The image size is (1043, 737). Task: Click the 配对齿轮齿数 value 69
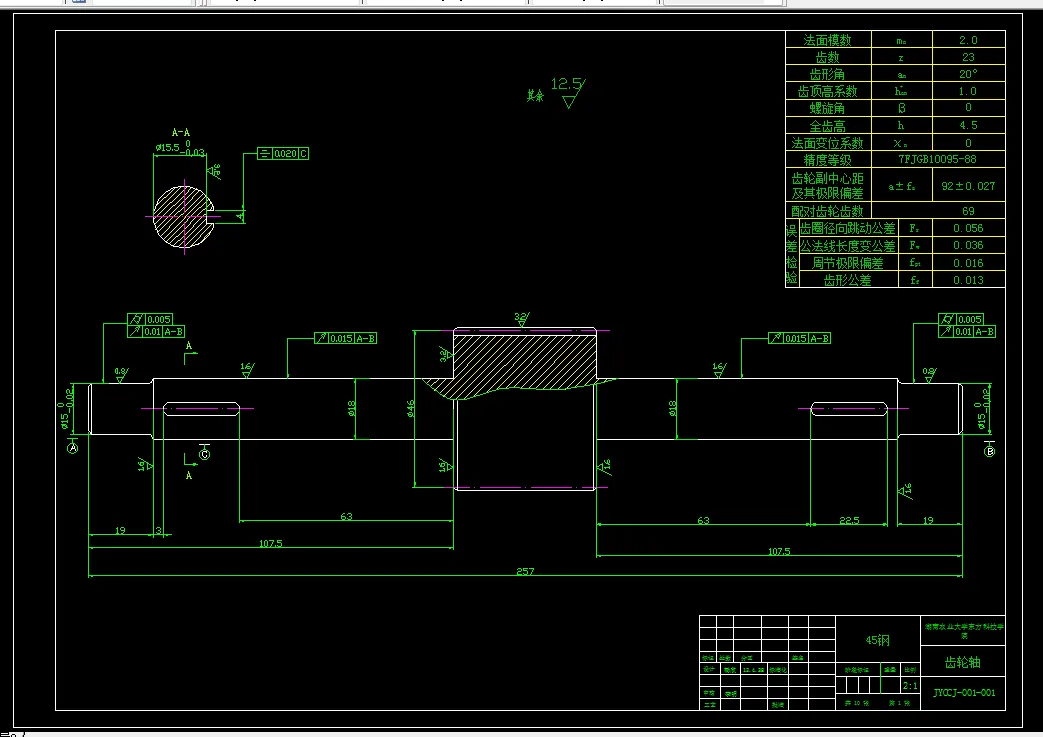(968, 211)
